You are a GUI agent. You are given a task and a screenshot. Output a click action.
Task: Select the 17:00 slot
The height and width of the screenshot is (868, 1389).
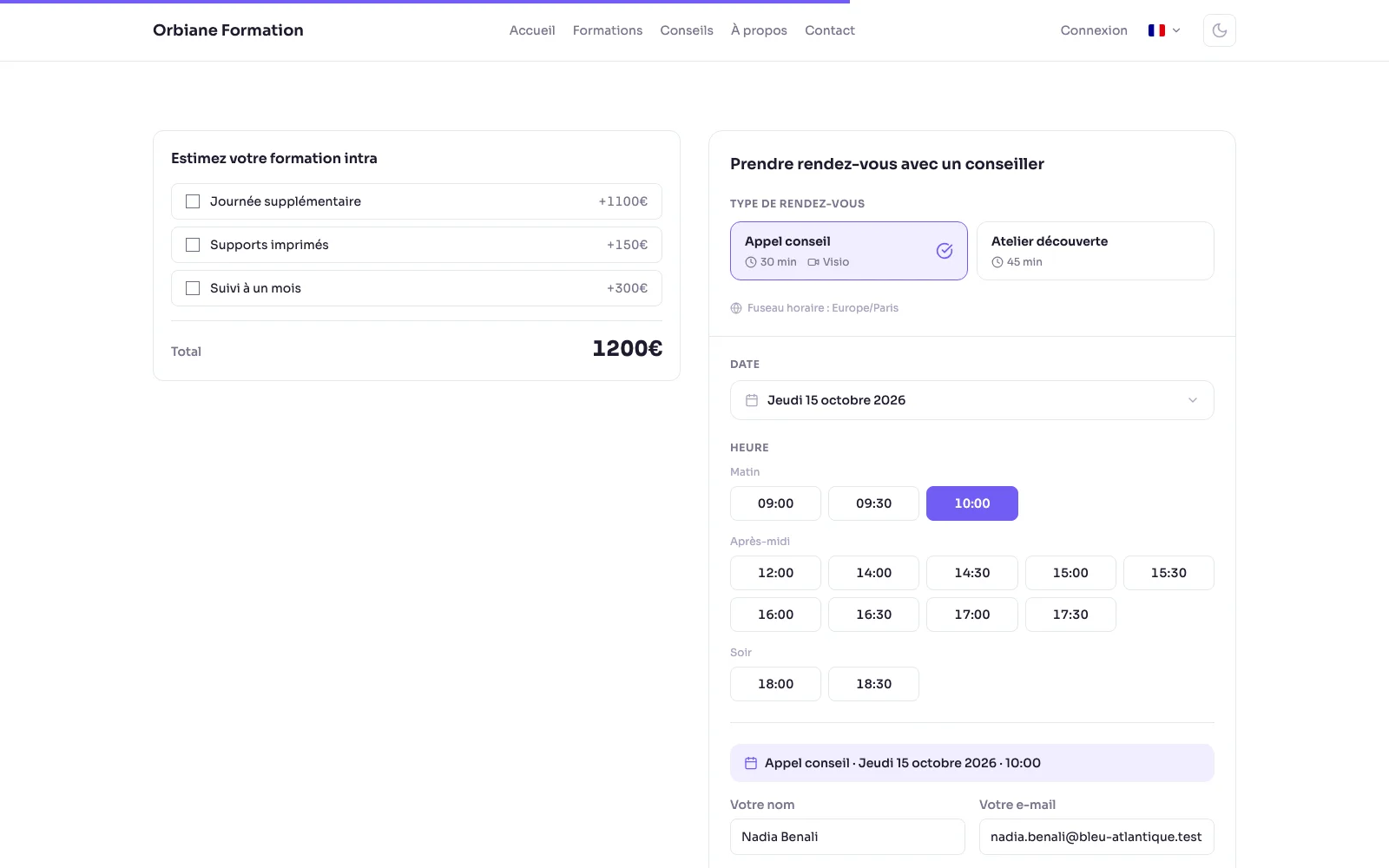click(972, 615)
